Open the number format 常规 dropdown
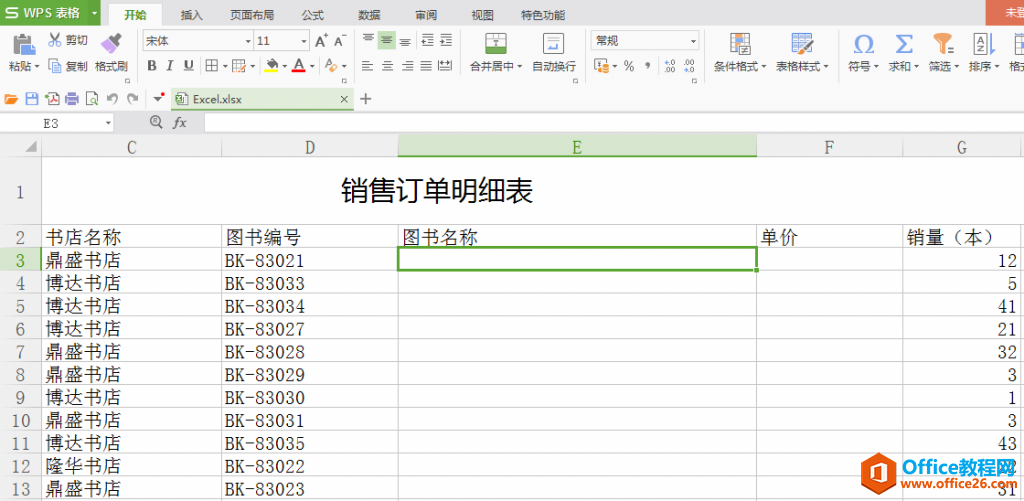1024x501 pixels. (x=693, y=41)
